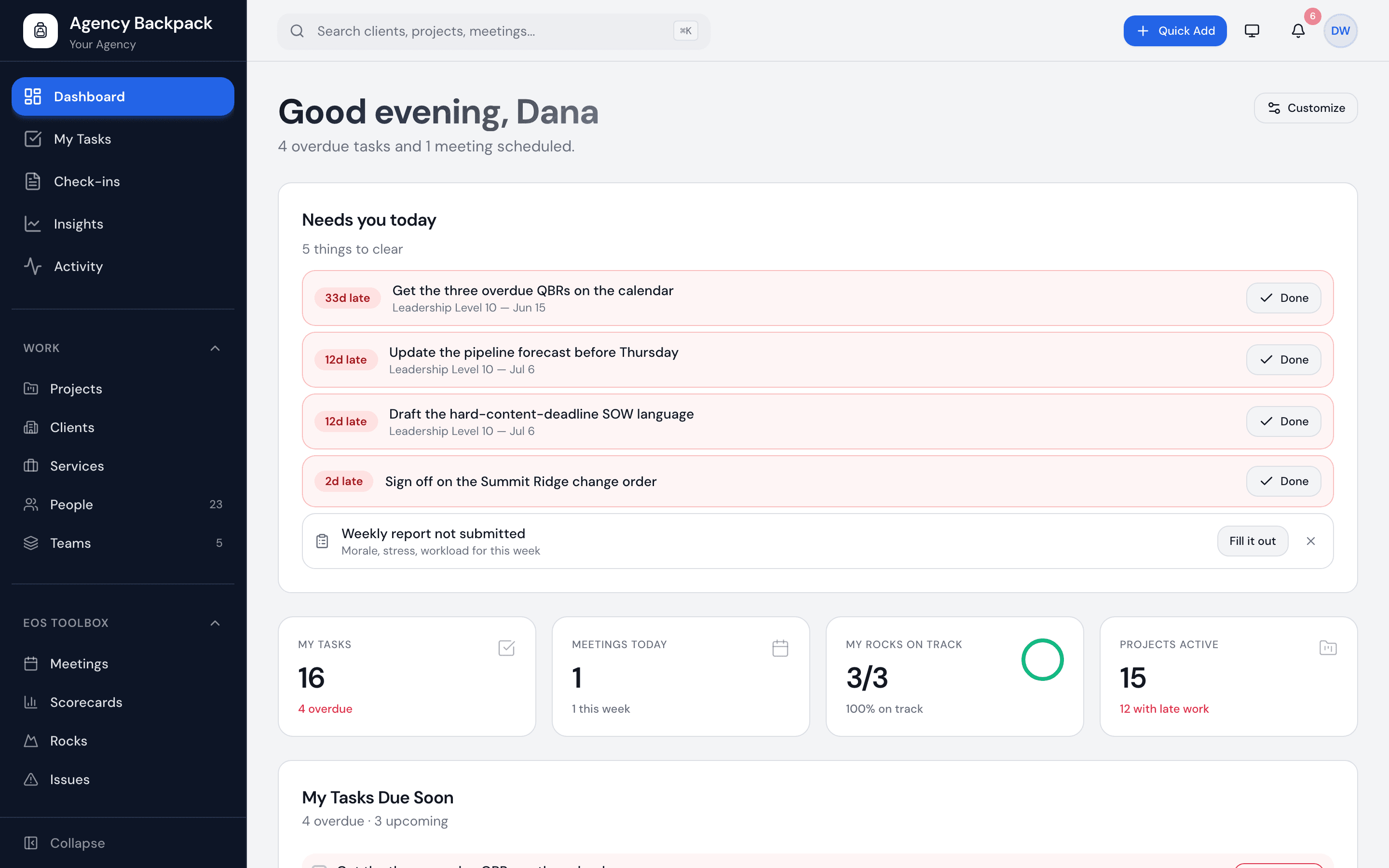This screenshot has width=1389, height=868.
Task: Mark SOW language task as Done
Action: pos(1283,421)
